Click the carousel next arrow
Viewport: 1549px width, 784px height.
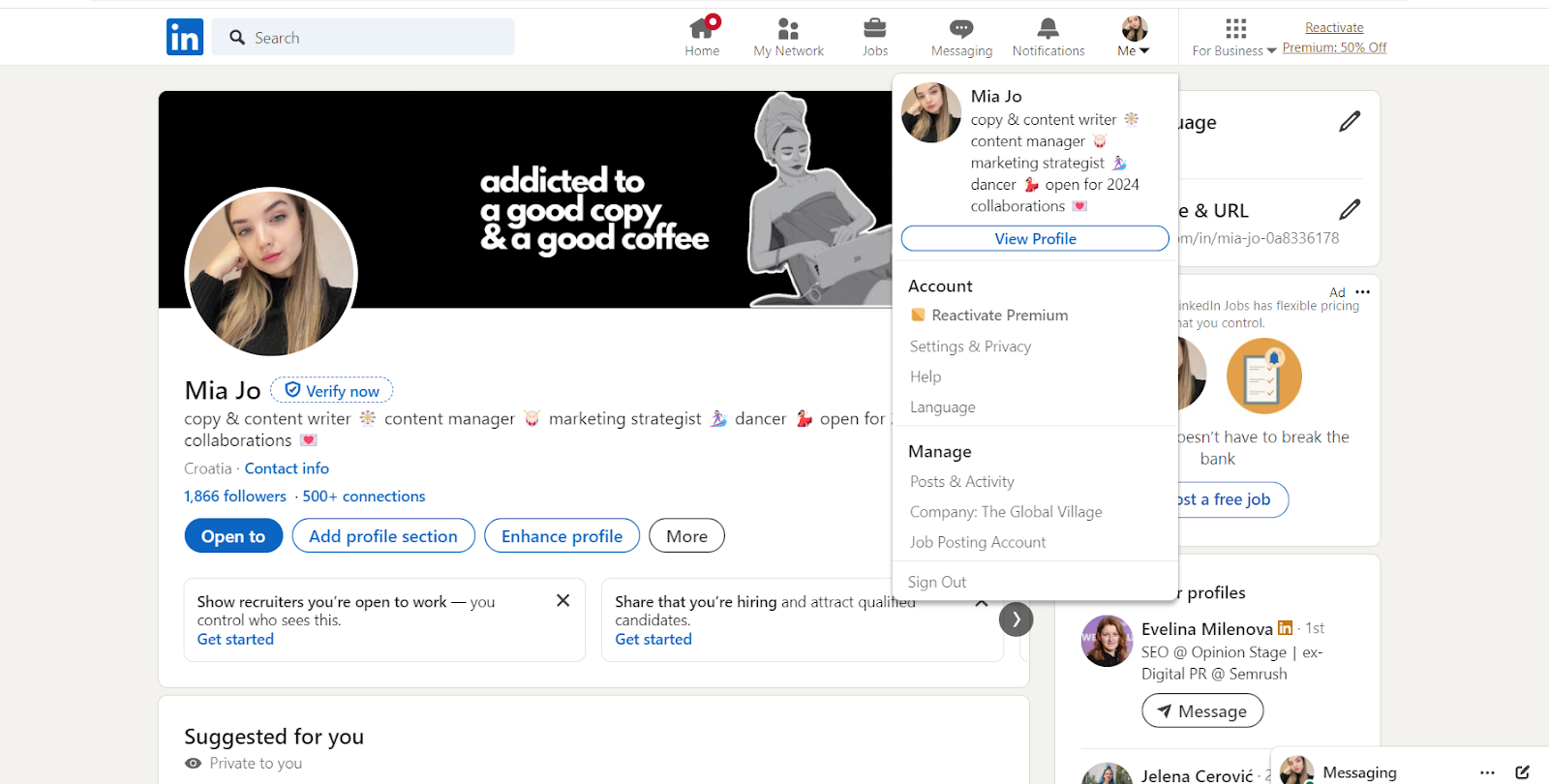coord(1016,619)
